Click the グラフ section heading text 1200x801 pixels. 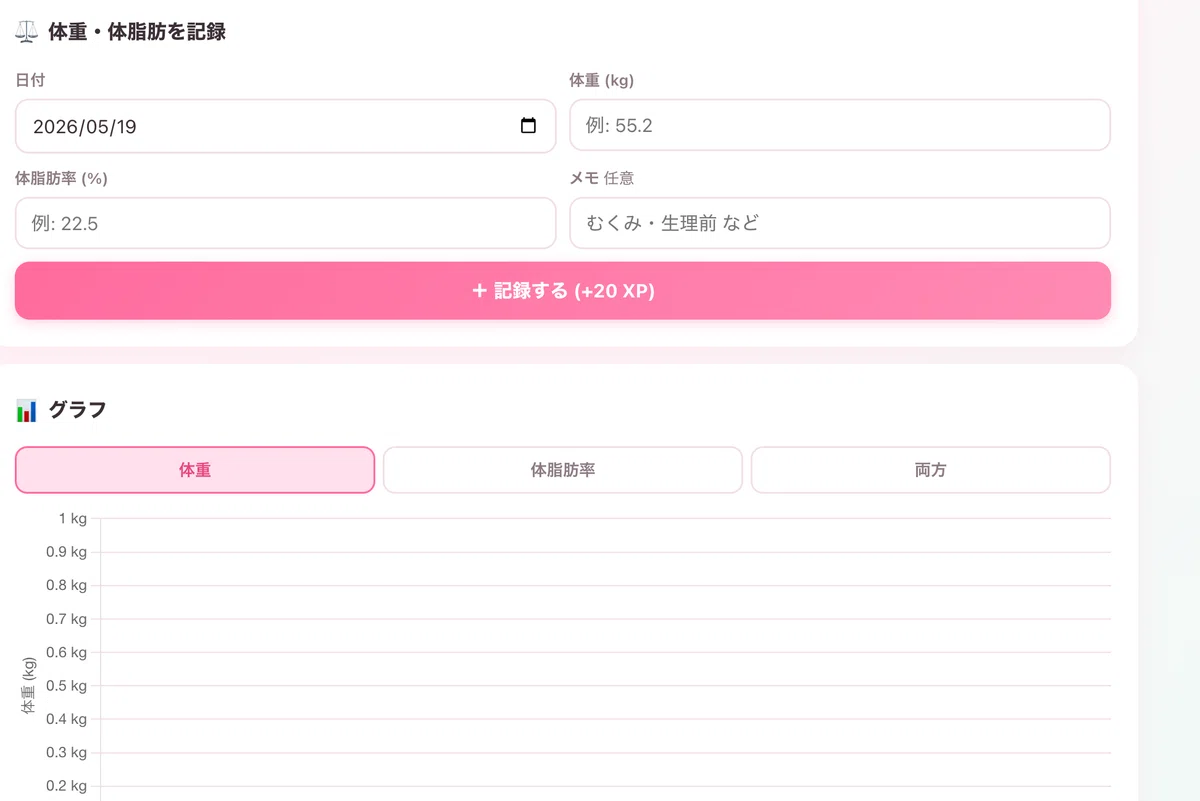[77, 410]
